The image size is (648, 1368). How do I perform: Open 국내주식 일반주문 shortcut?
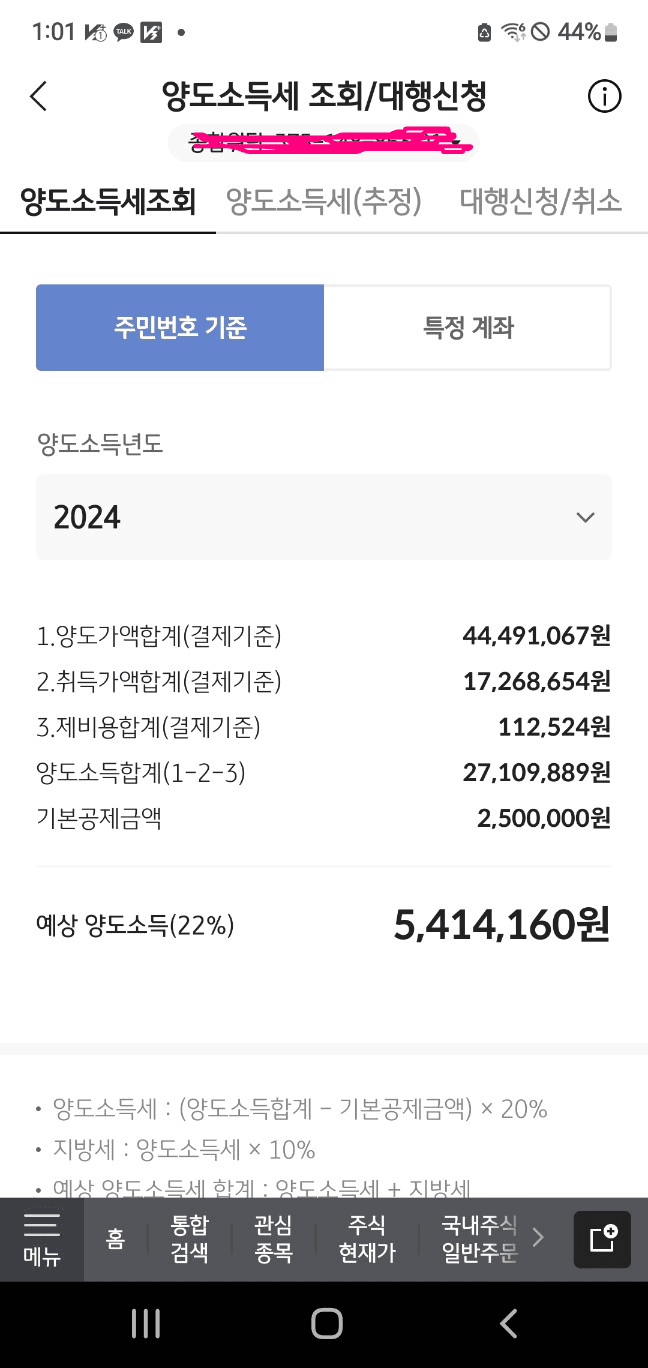click(479, 1239)
